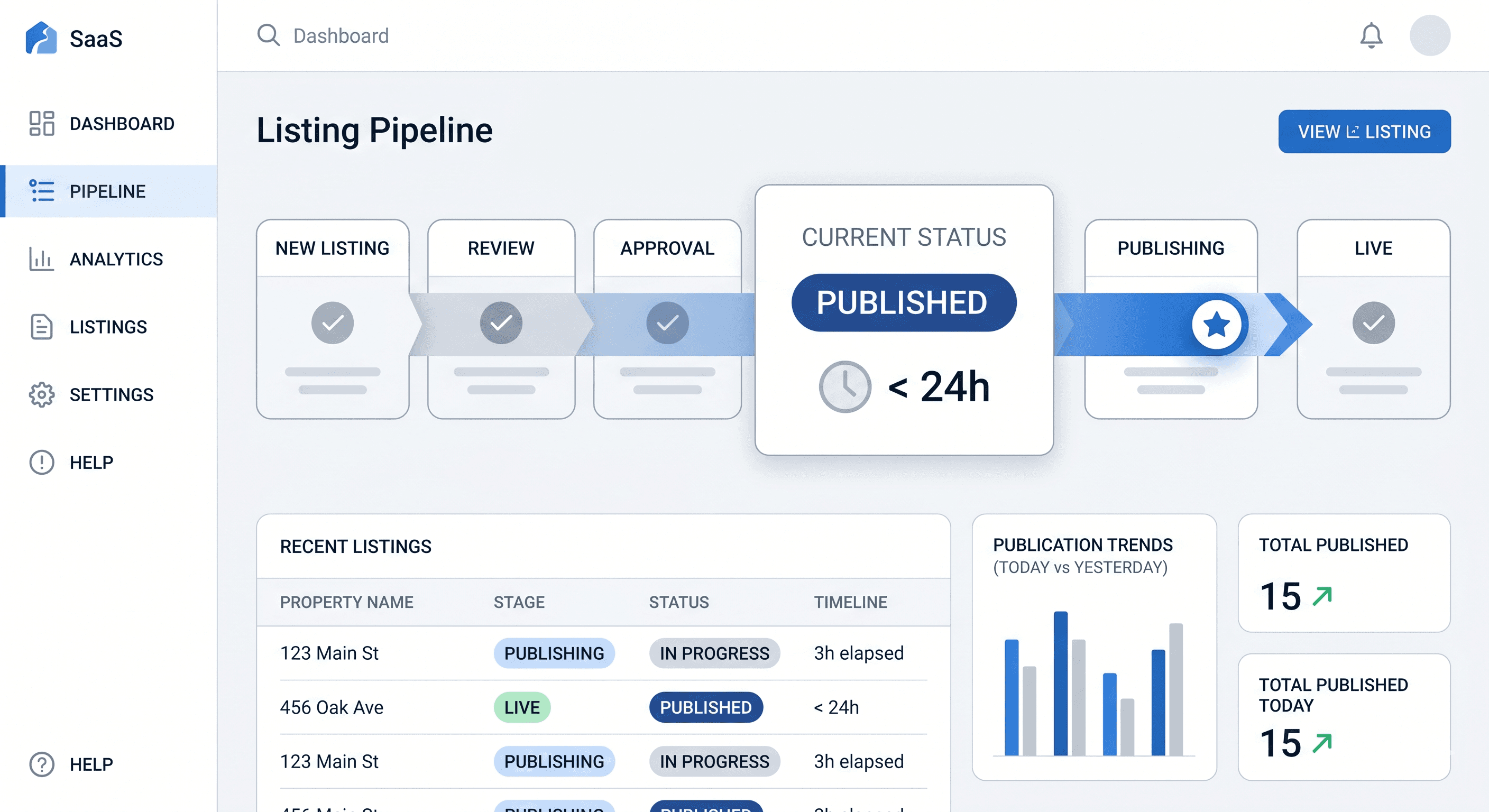This screenshot has width=1489, height=812.
Task: Click the Publishing stage star marker
Action: [x=1217, y=324]
